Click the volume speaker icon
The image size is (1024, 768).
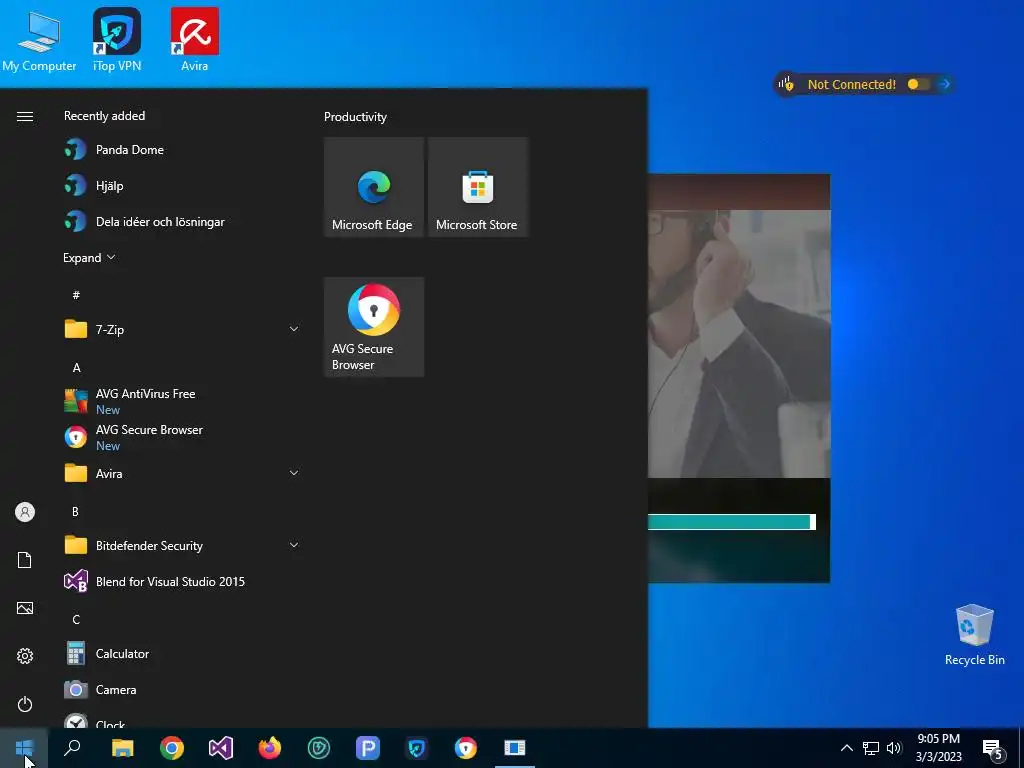(x=894, y=748)
